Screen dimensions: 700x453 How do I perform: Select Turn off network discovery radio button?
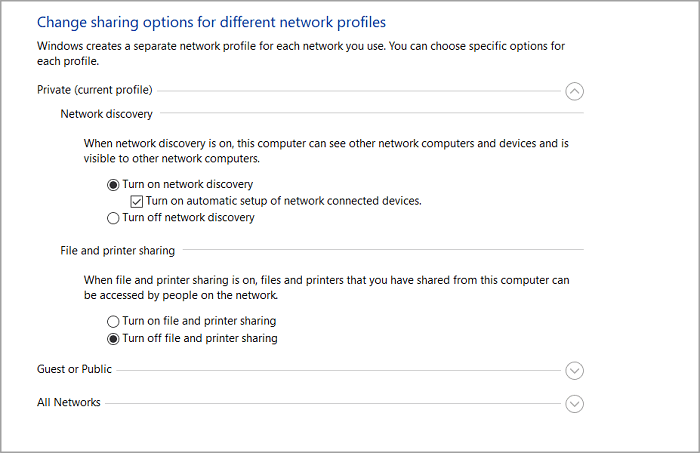(113, 218)
